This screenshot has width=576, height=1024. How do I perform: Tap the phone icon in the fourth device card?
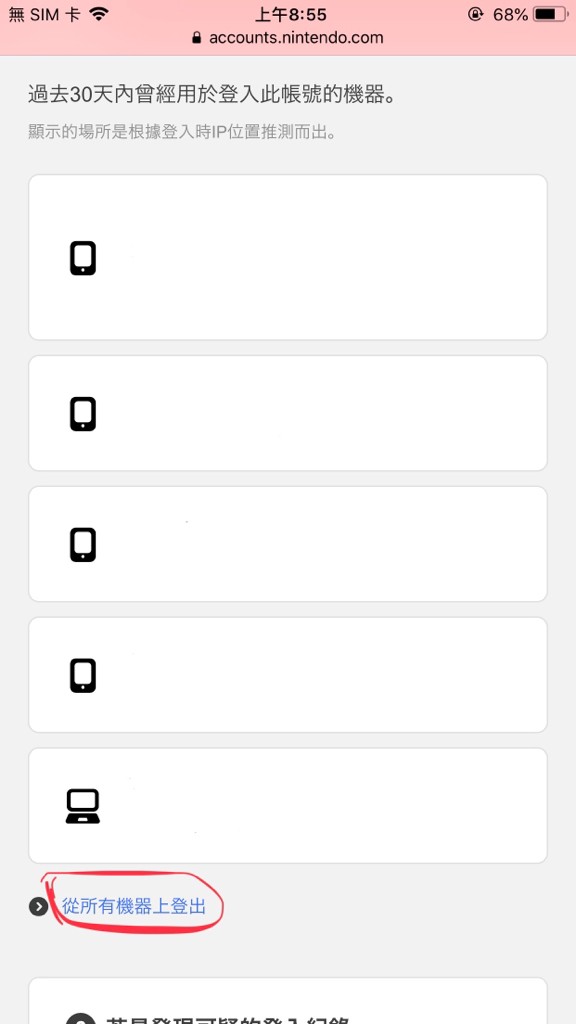[83, 675]
